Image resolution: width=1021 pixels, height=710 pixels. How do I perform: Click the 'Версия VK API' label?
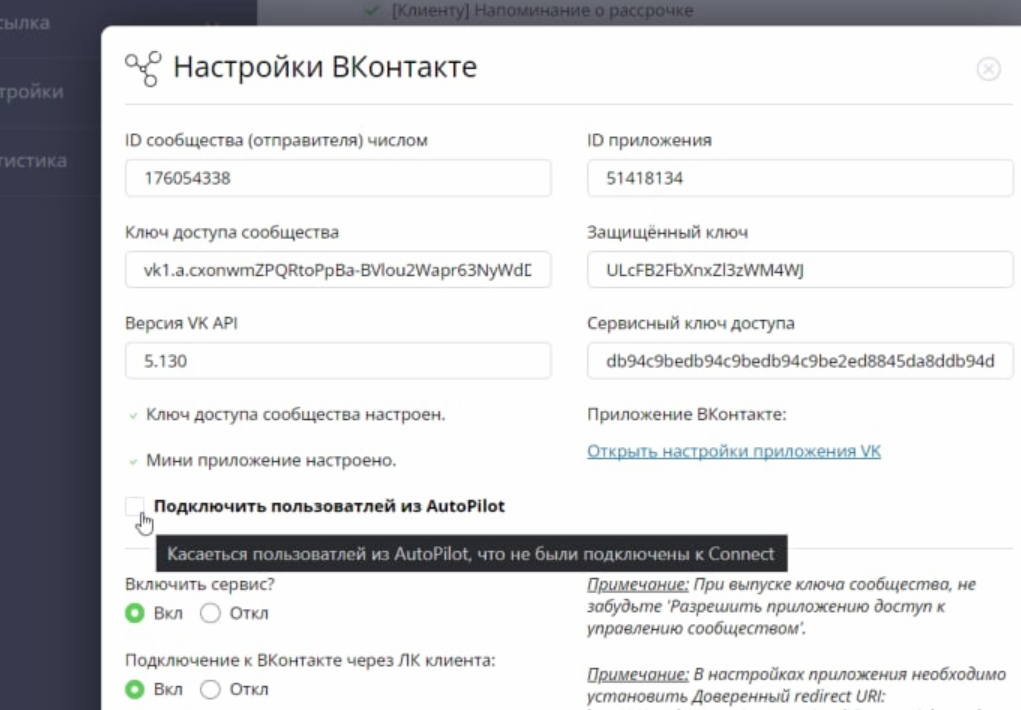coord(181,323)
